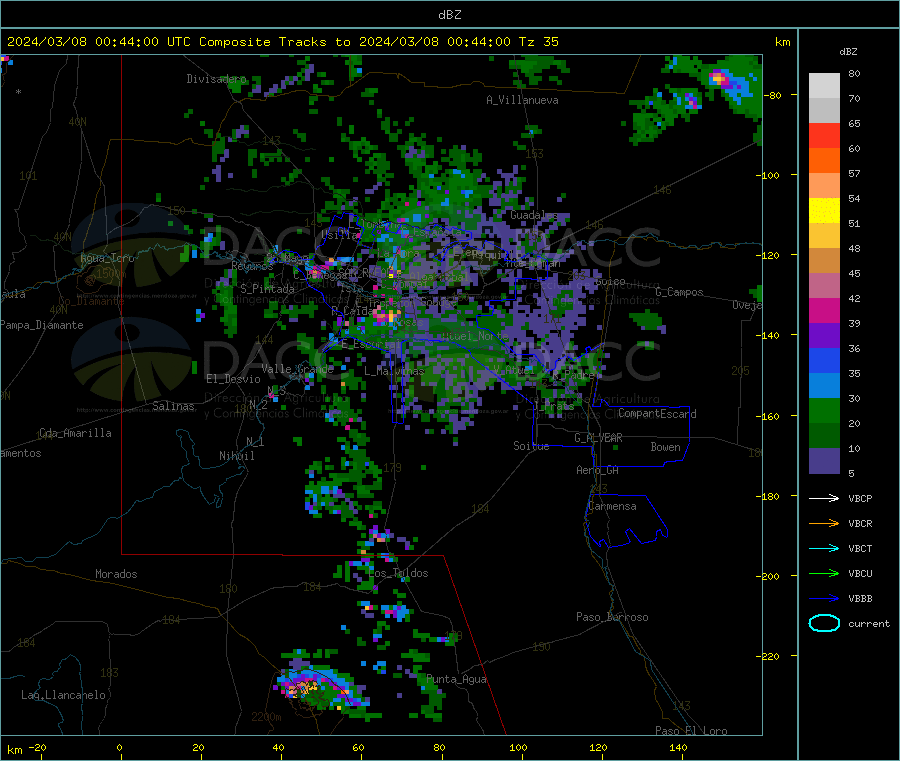Click the orange VBCR arrow legend icon
This screenshot has height=761, width=900.
pyautogui.click(x=824, y=523)
